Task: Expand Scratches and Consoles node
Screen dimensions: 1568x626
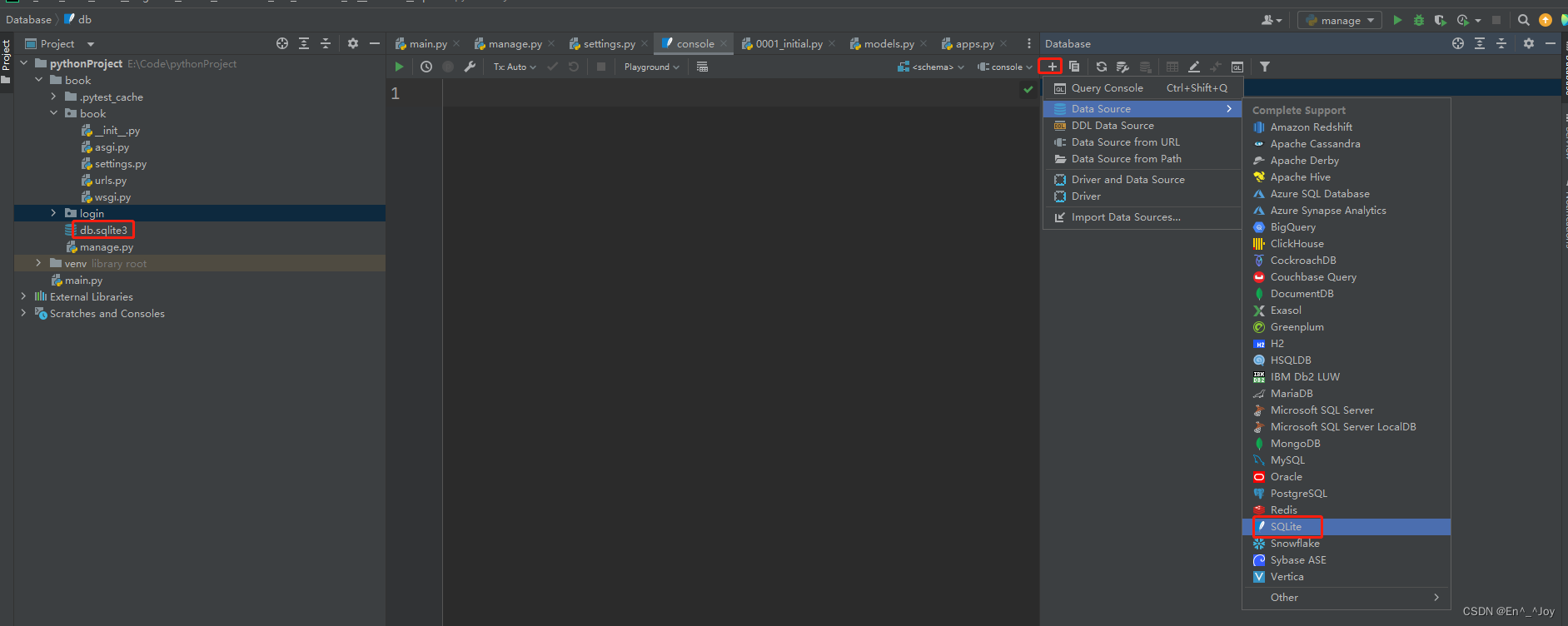Action: coord(24,313)
